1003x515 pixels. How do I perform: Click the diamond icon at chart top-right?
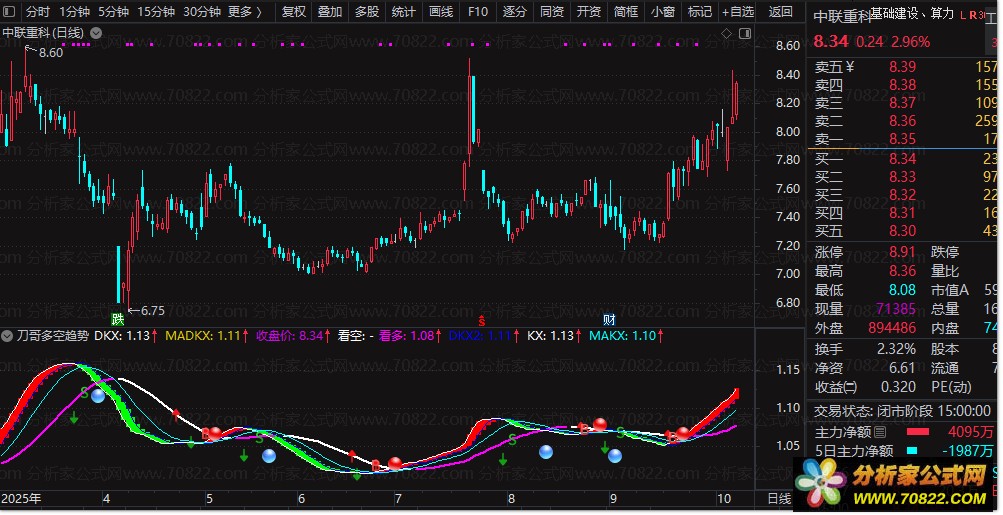point(725,32)
